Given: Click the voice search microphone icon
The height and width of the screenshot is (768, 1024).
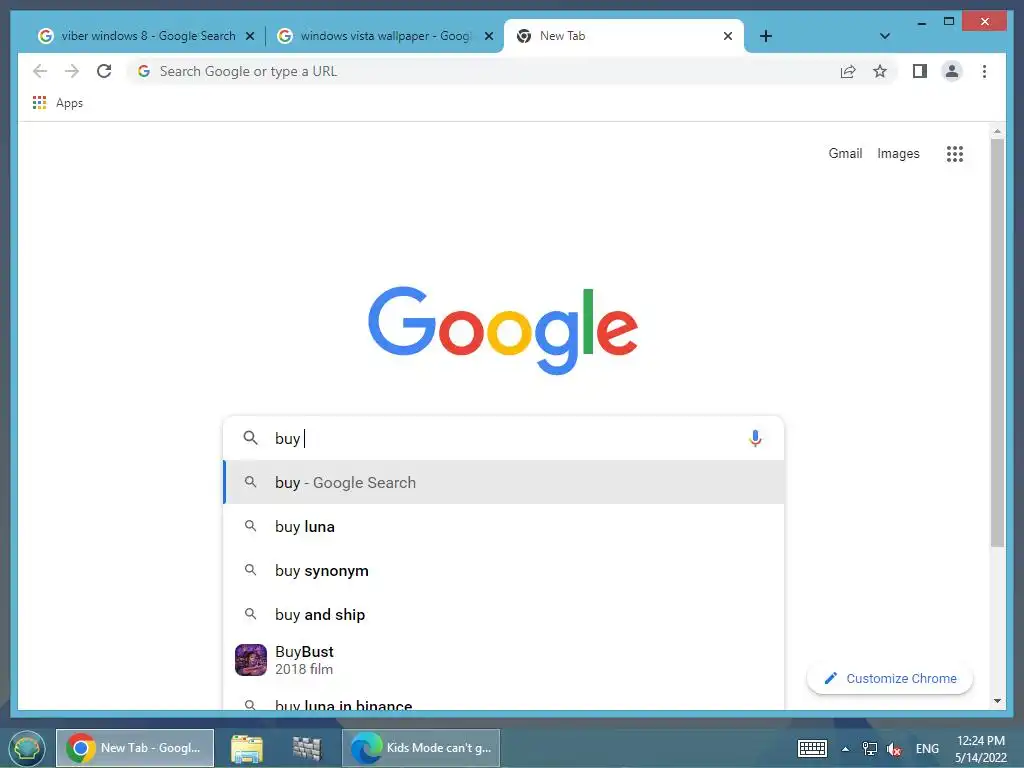Looking at the screenshot, I should tap(755, 438).
